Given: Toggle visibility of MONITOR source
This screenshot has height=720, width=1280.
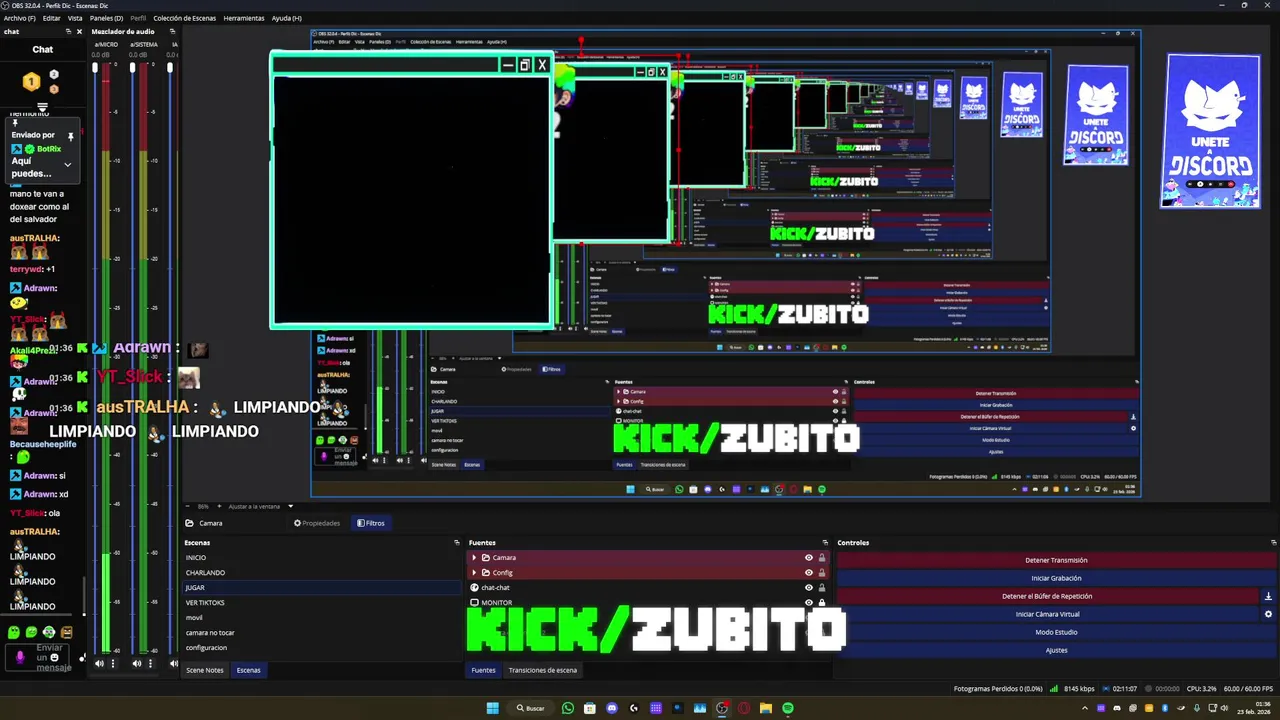Looking at the screenshot, I should click(x=809, y=602).
